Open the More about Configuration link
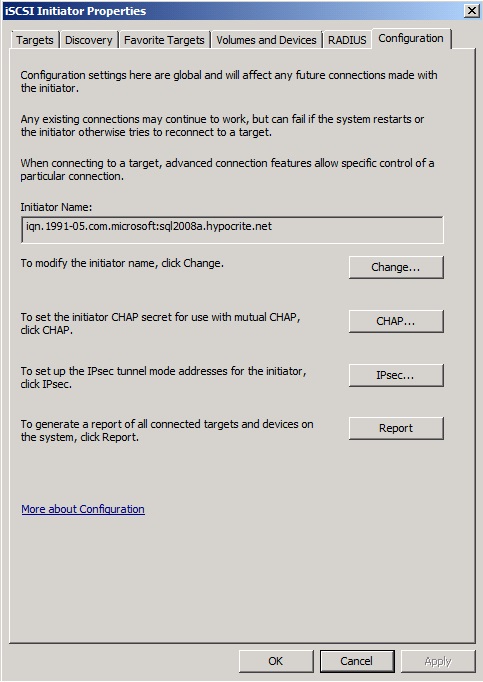483x682 pixels. [83, 509]
